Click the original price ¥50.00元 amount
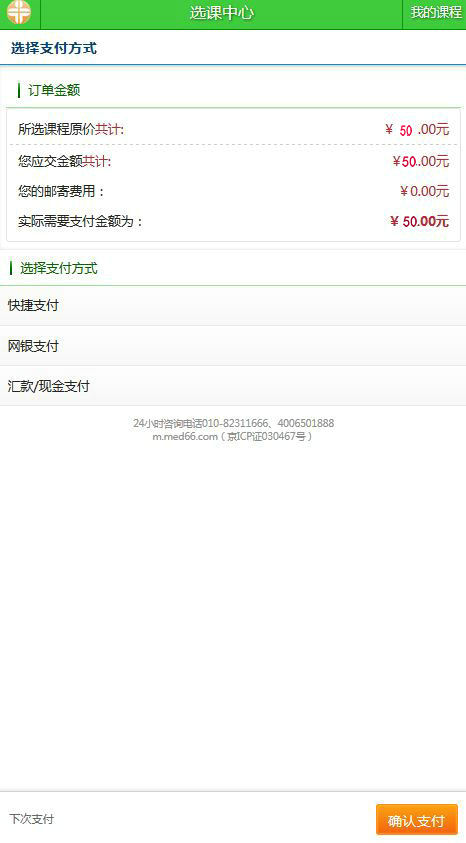Image resolution: width=466 pixels, height=843 pixels. pyautogui.click(x=417, y=130)
